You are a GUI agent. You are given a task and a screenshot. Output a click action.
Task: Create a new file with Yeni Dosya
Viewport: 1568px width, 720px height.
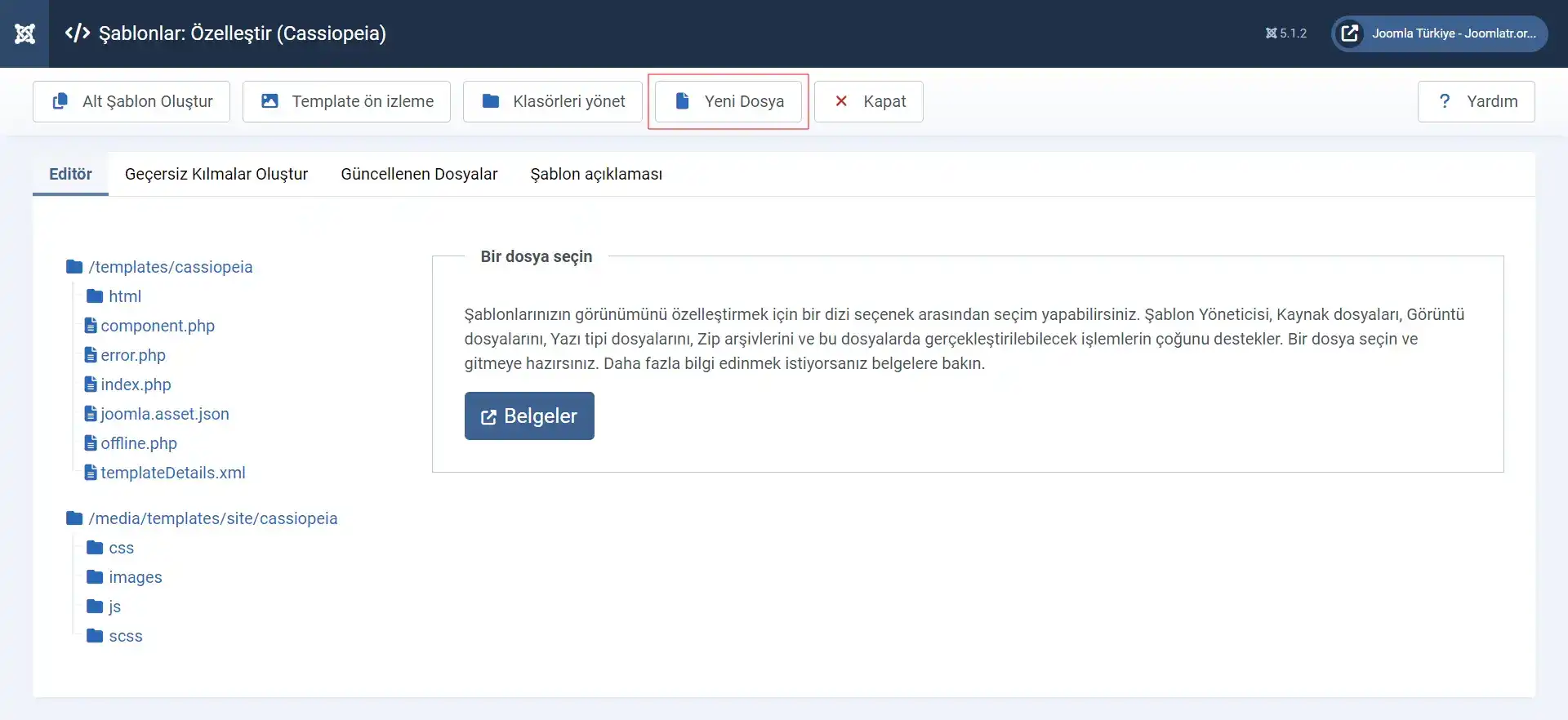pos(728,101)
